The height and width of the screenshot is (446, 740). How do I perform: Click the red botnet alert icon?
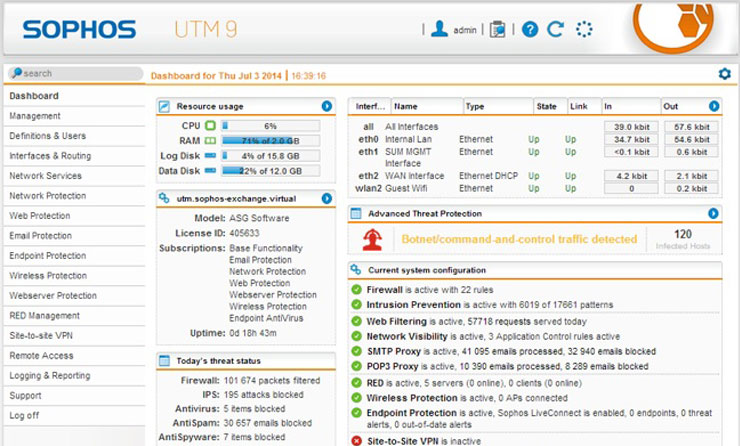[x=372, y=239]
